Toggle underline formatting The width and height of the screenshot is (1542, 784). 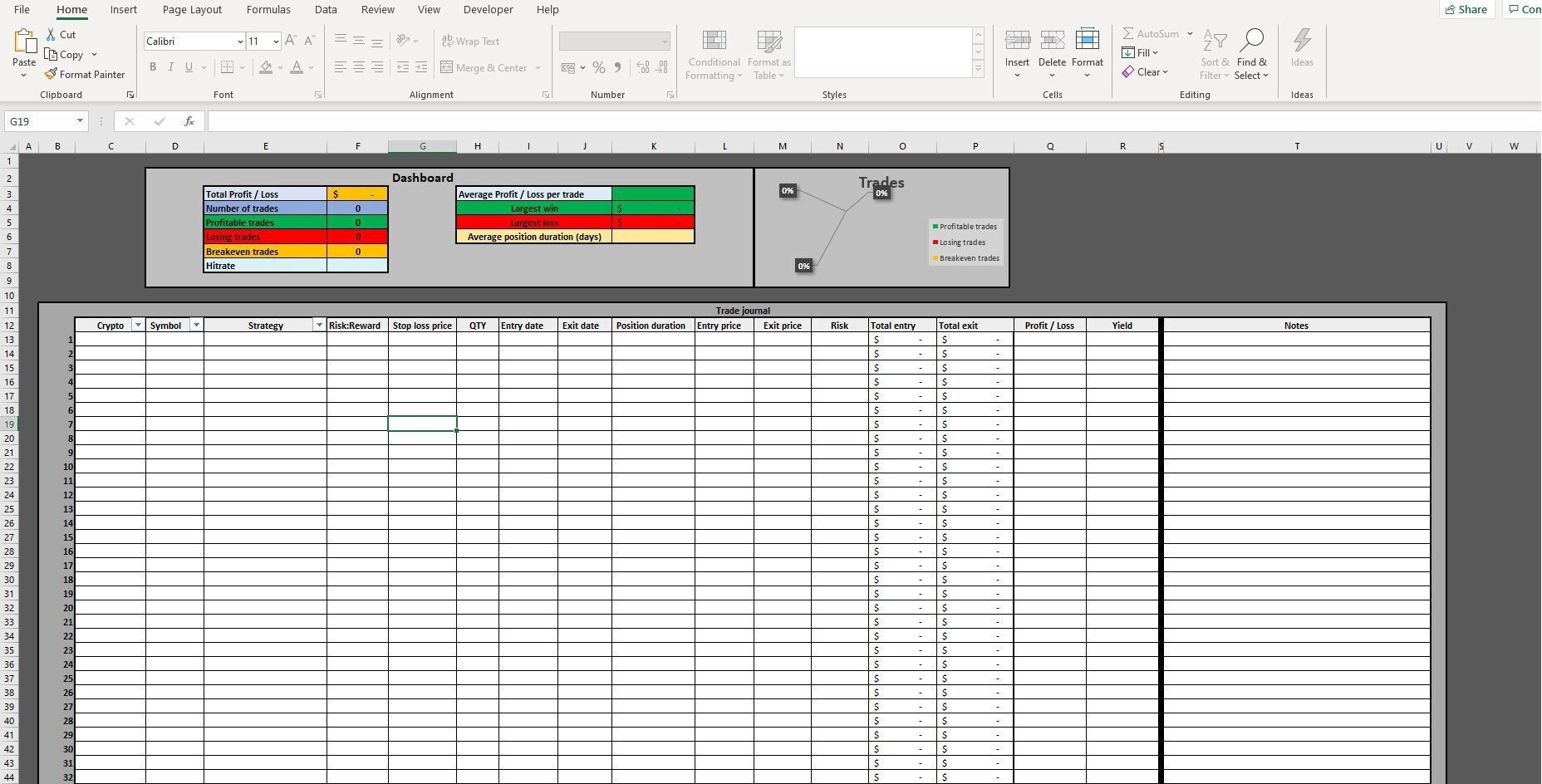pyautogui.click(x=189, y=67)
